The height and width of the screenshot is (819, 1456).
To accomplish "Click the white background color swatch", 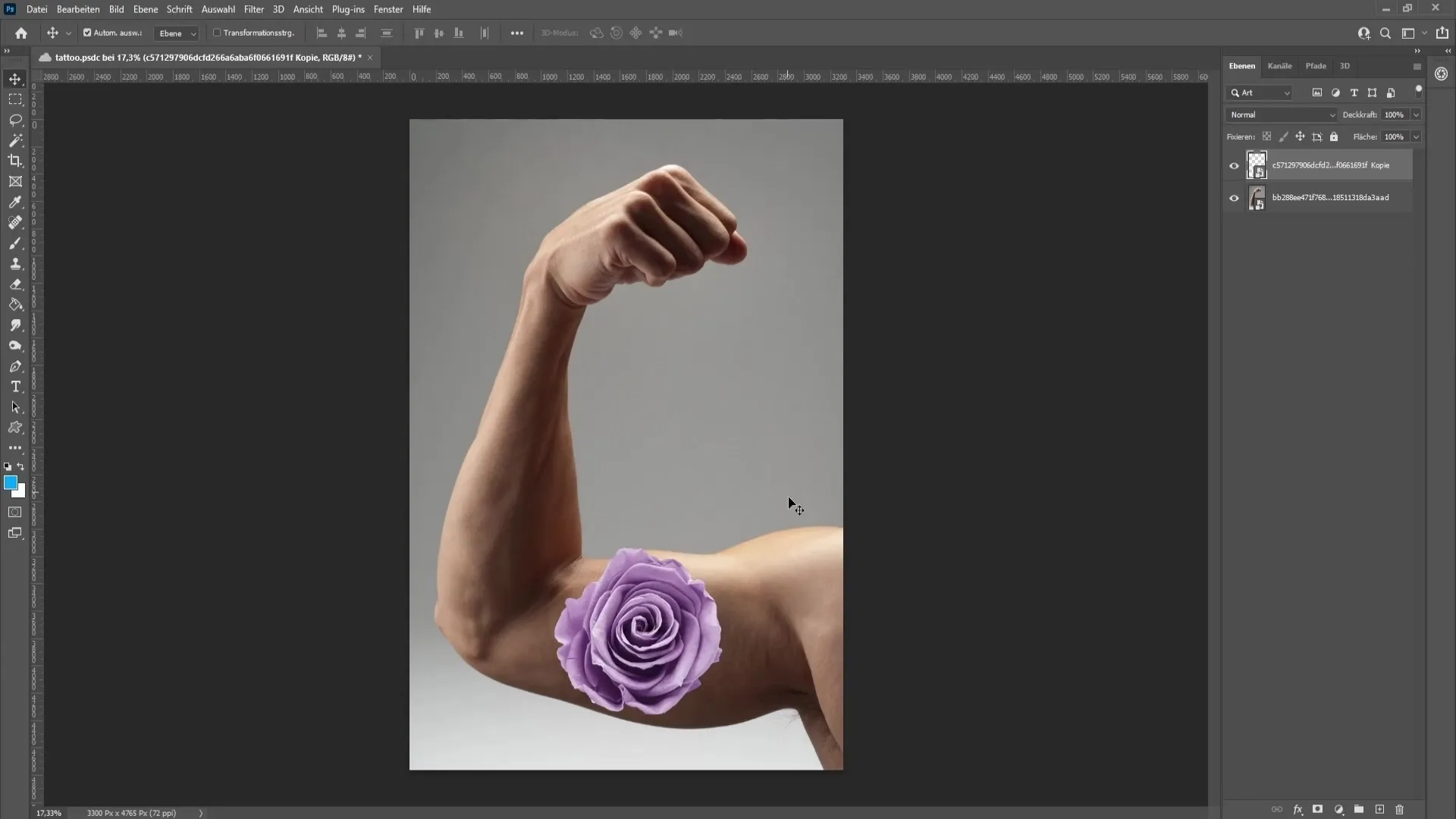I will click(x=21, y=493).
